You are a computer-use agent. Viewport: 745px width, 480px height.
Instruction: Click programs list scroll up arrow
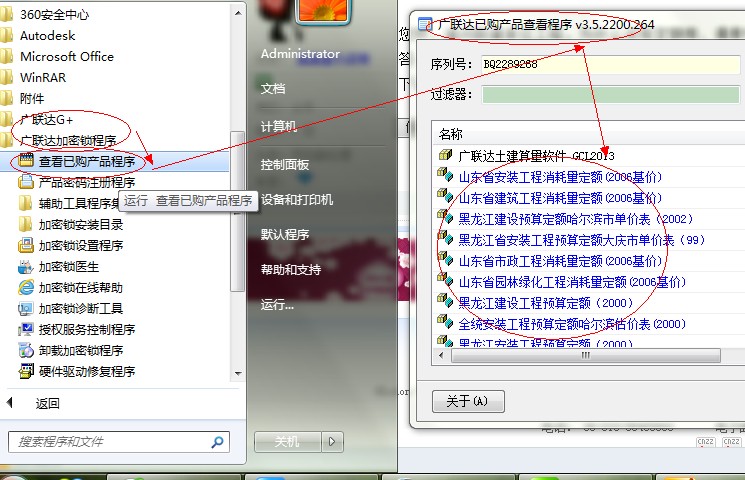pos(239,14)
